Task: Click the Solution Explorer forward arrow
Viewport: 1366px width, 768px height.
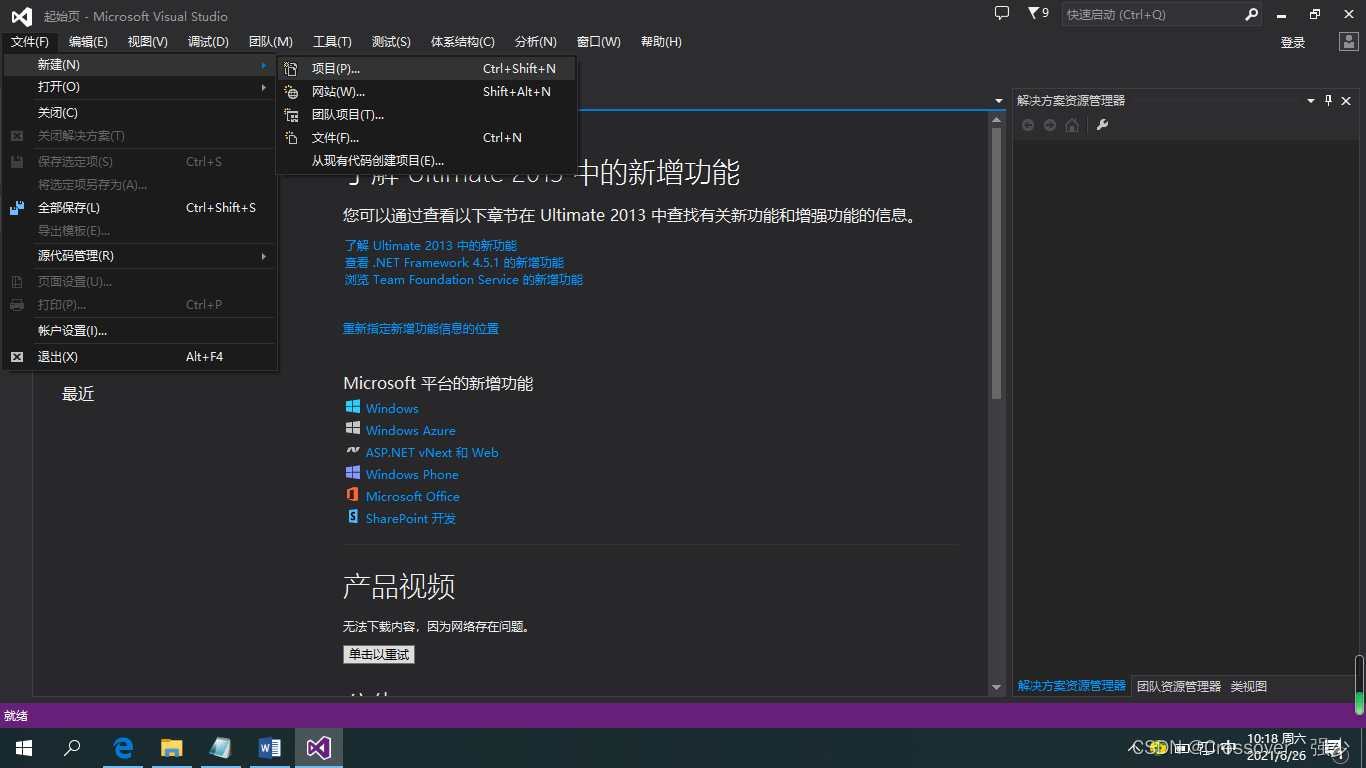Action: (1049, 125)
